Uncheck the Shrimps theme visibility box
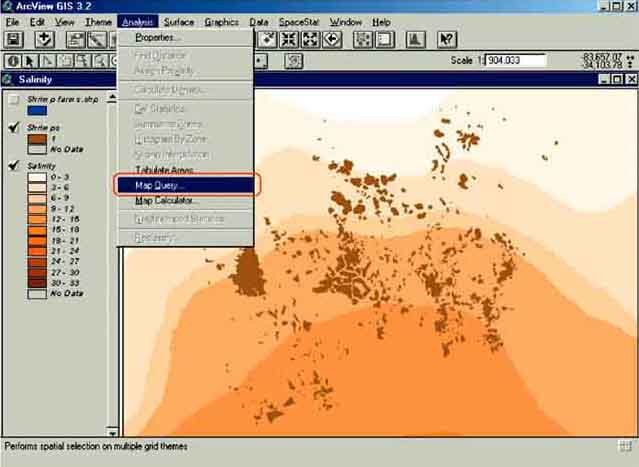Screen dimensions: 639x467 point(12,128)
